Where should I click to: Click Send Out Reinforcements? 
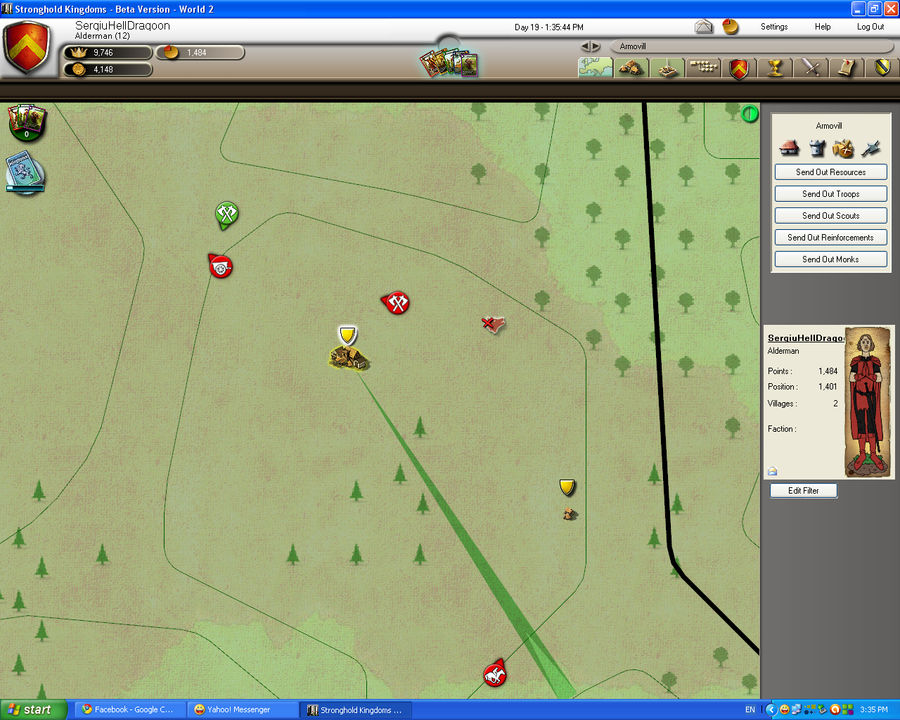tap(831, 237)
